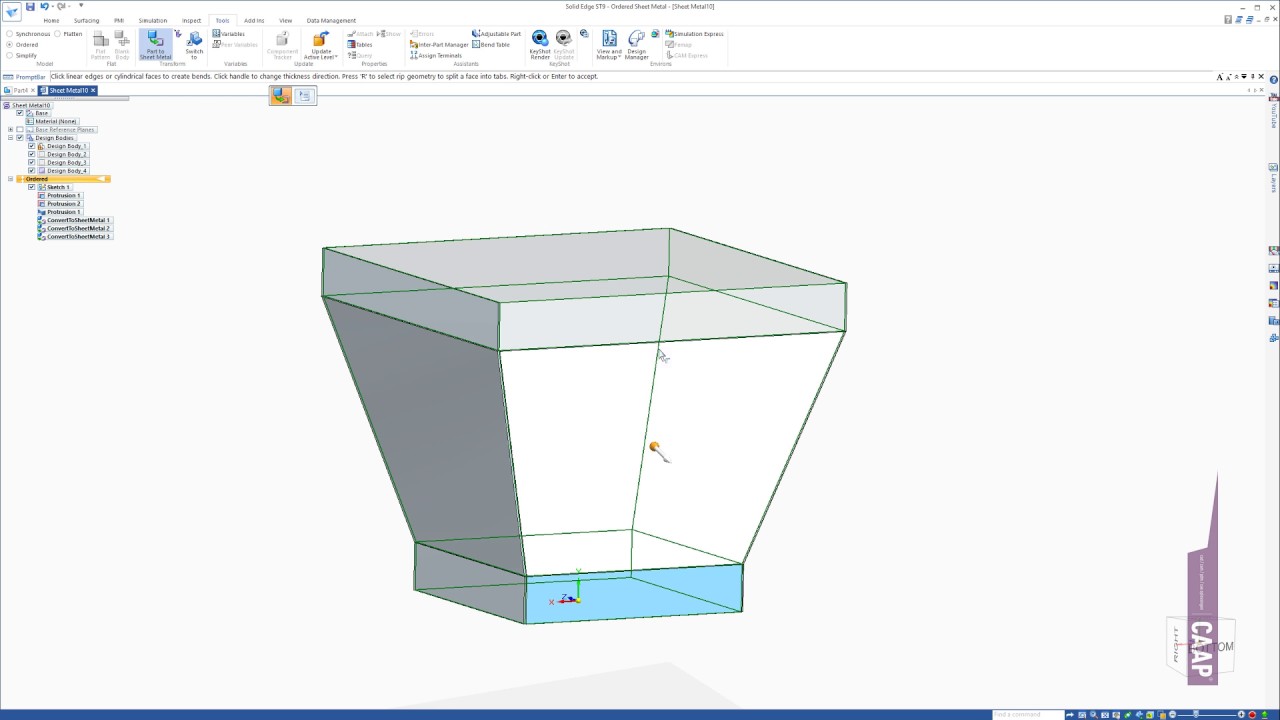Toggle the Base checkbox in the tree
Screen dimensions: 1280x720
click(19, 113)
